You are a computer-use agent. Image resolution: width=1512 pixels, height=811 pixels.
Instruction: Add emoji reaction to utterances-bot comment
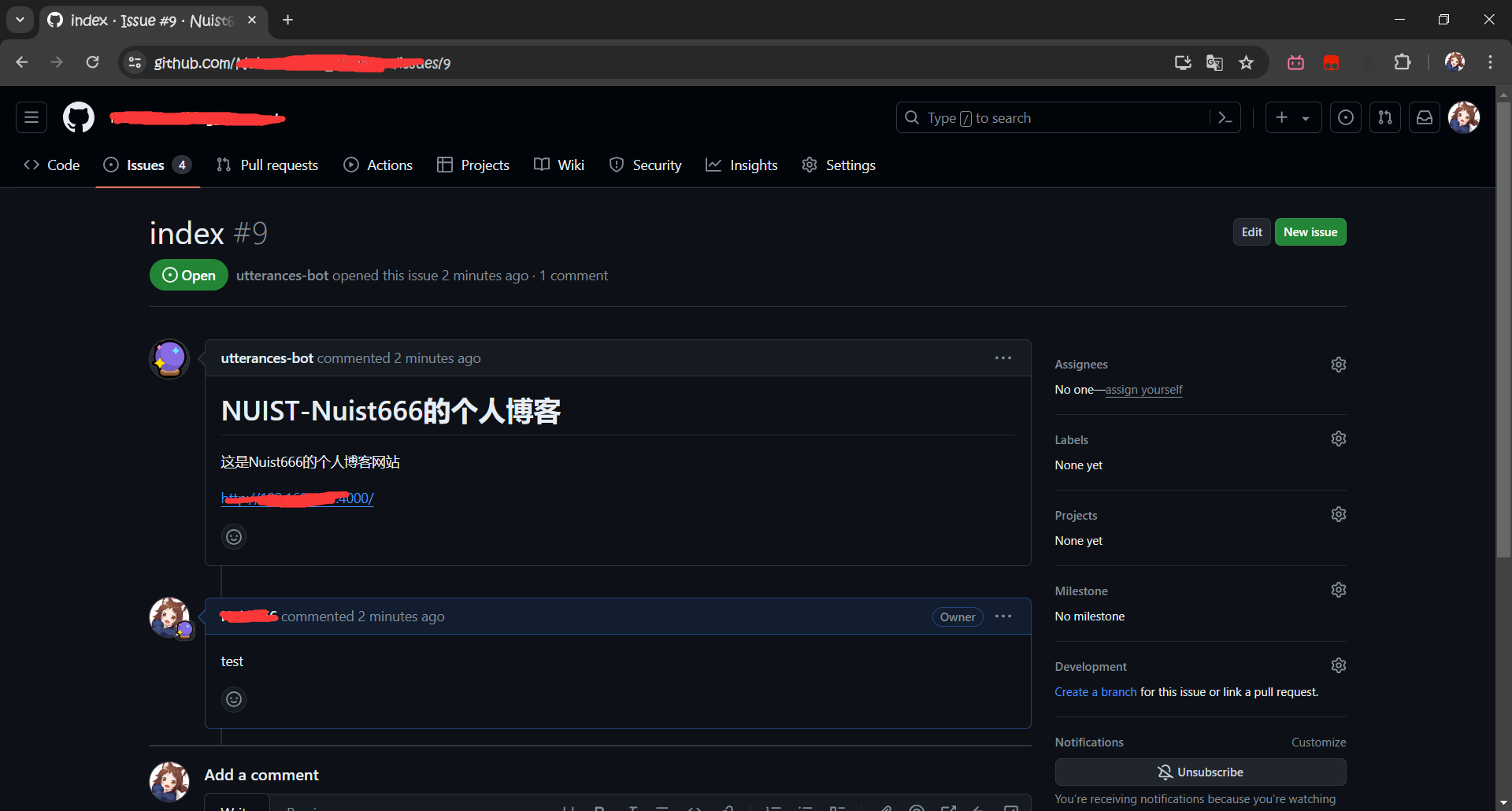(234, 537)
